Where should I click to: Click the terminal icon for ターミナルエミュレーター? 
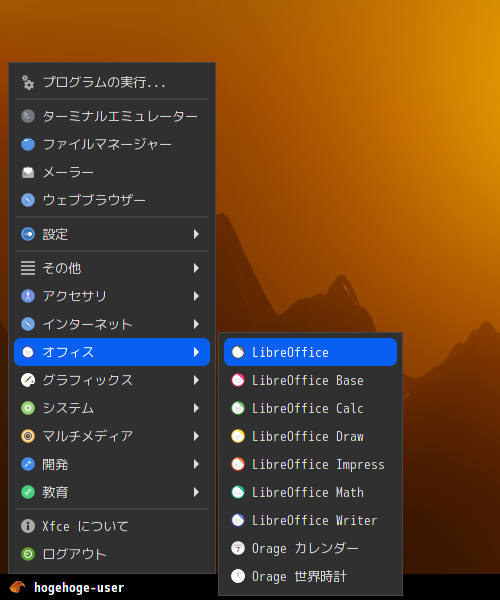tap(28, 116)
